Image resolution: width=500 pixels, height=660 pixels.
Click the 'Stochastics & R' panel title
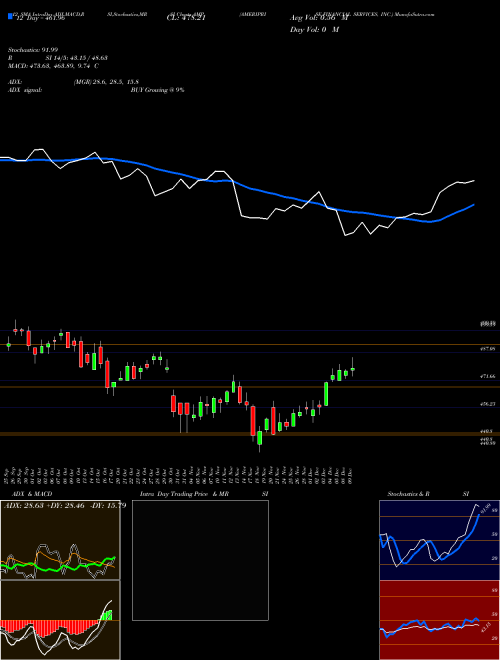(409, 494)
